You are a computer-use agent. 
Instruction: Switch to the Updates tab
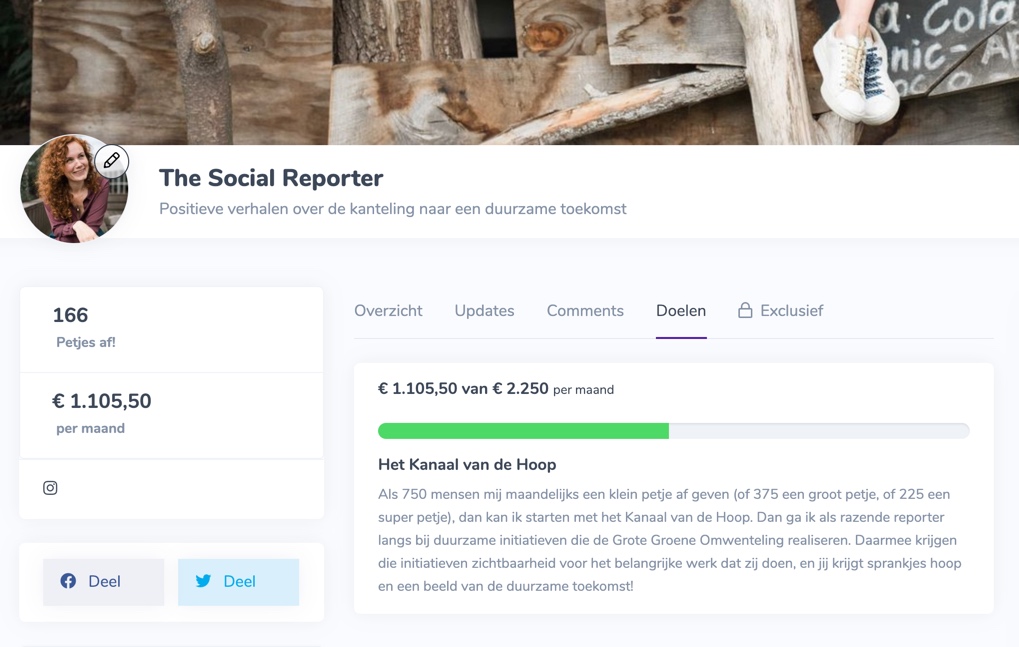point(484,311)
